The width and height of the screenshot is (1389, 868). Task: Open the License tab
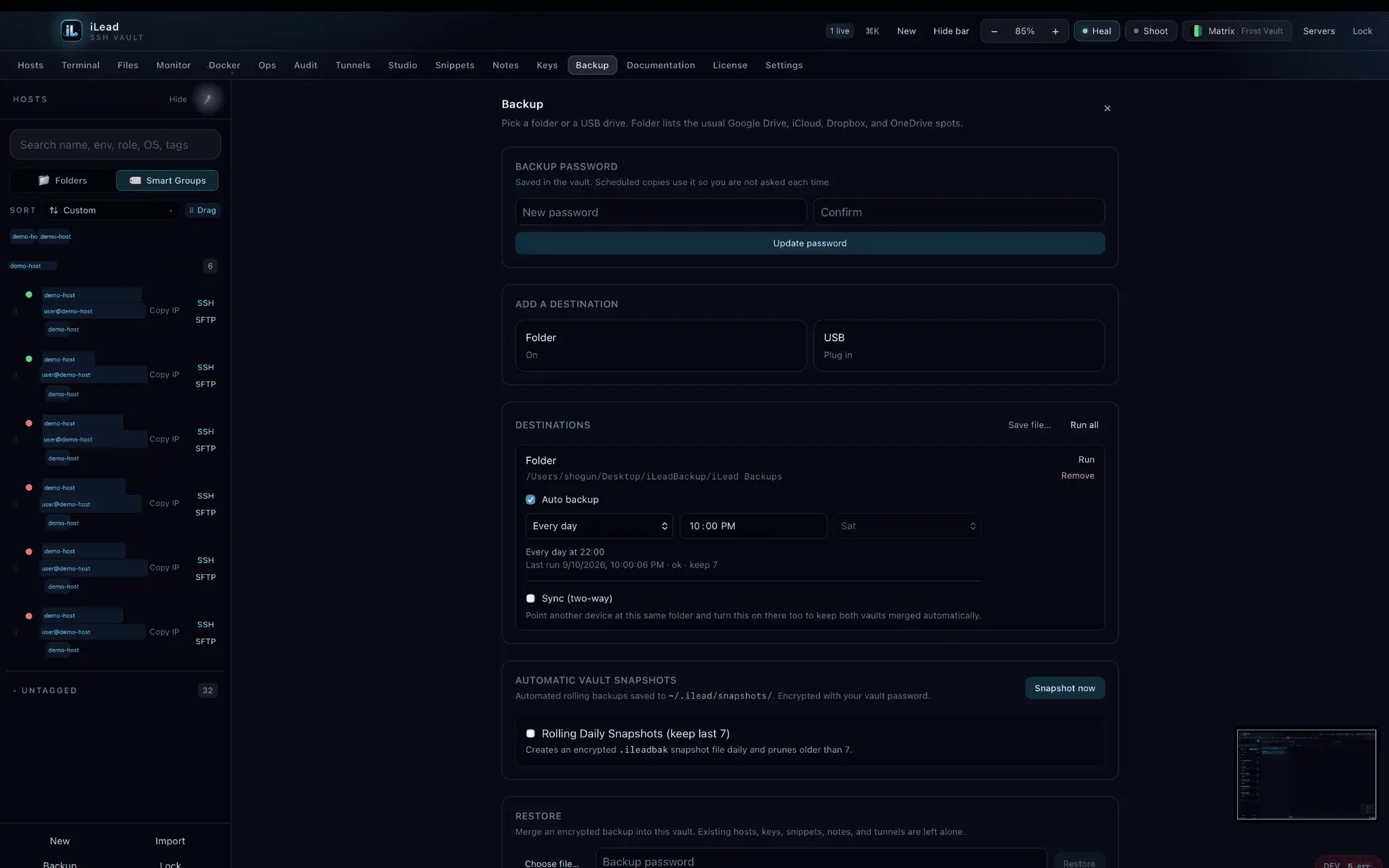point(730,65)
